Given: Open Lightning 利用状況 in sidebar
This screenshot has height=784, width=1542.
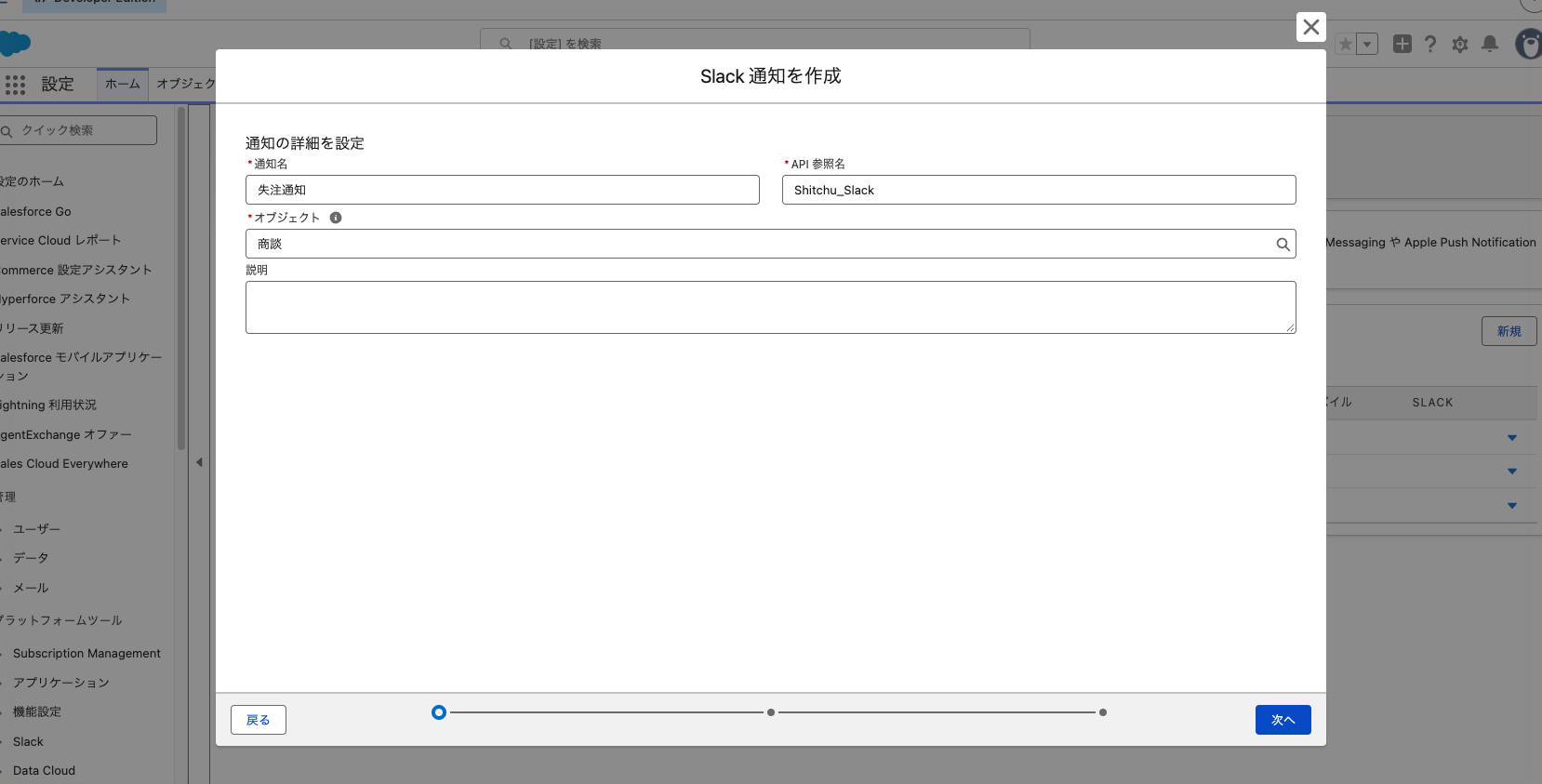Looking at the screenshot, I should [48, 405].
